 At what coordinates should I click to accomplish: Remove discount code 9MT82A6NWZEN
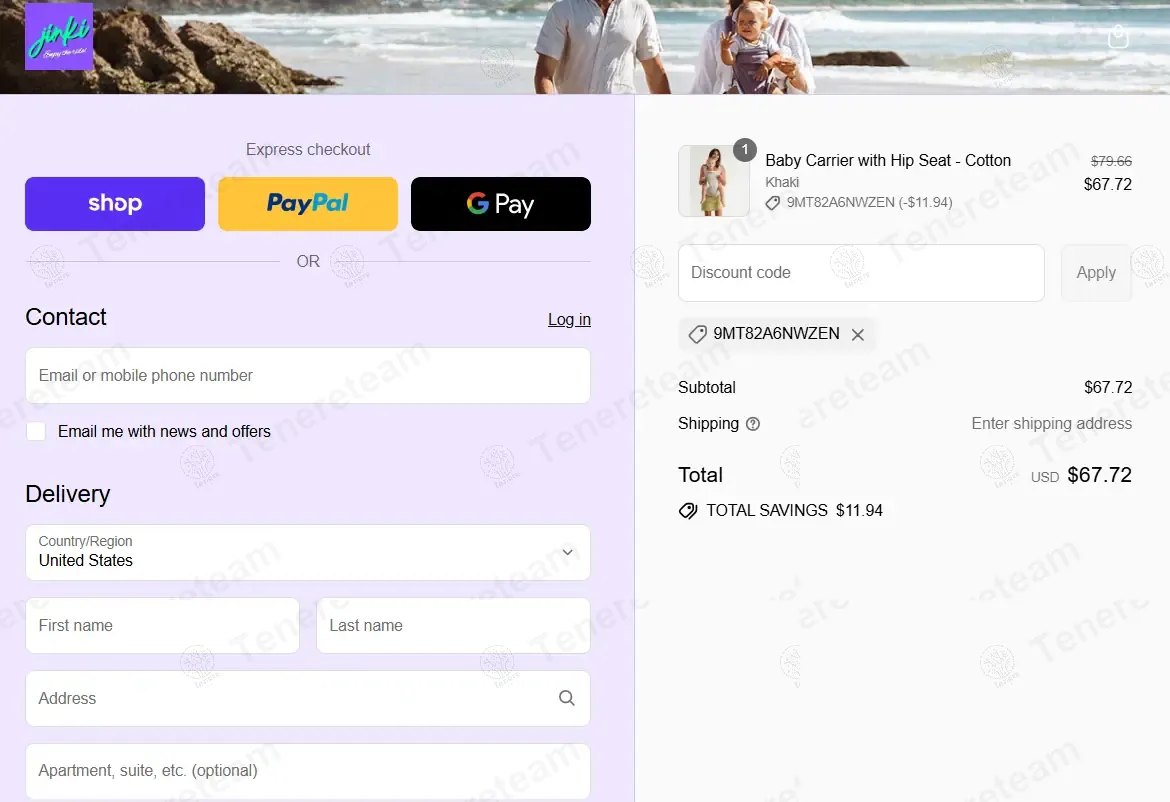[x=858, y=334]
